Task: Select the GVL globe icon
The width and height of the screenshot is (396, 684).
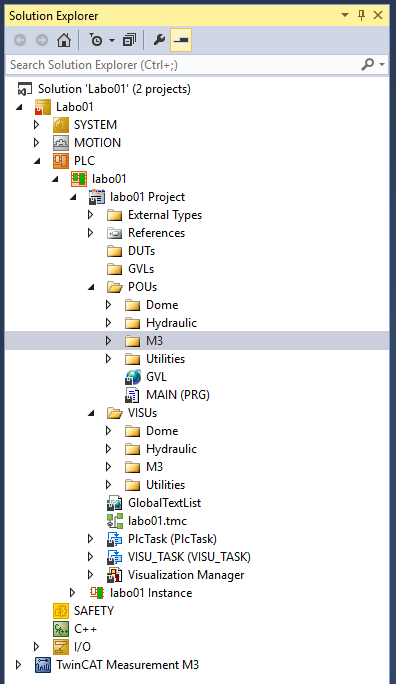Action: pyautogui.click(x=133, y=377)
